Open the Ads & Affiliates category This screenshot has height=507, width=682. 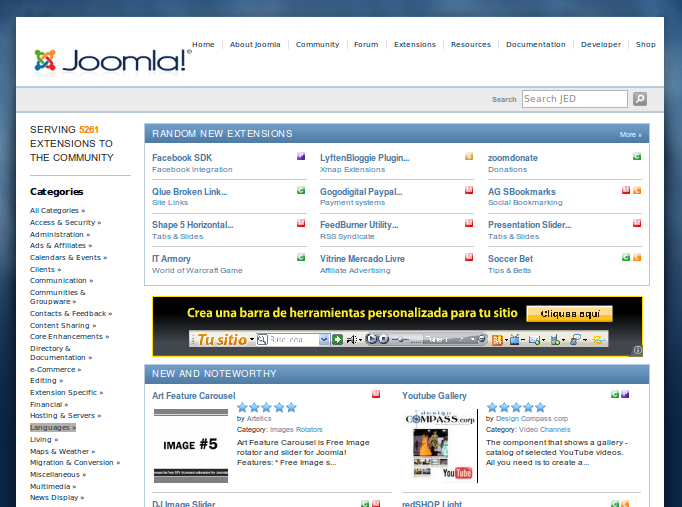[x=61, y=245]
